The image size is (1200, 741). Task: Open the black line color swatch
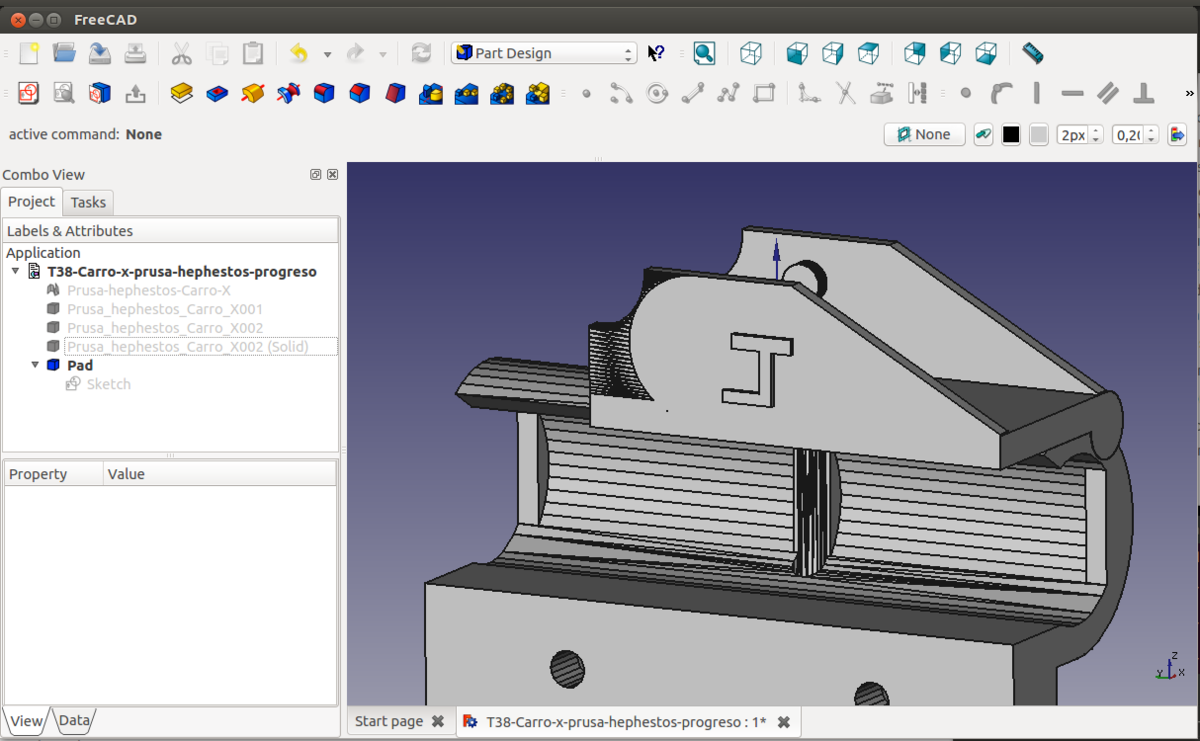[1011, 134]
